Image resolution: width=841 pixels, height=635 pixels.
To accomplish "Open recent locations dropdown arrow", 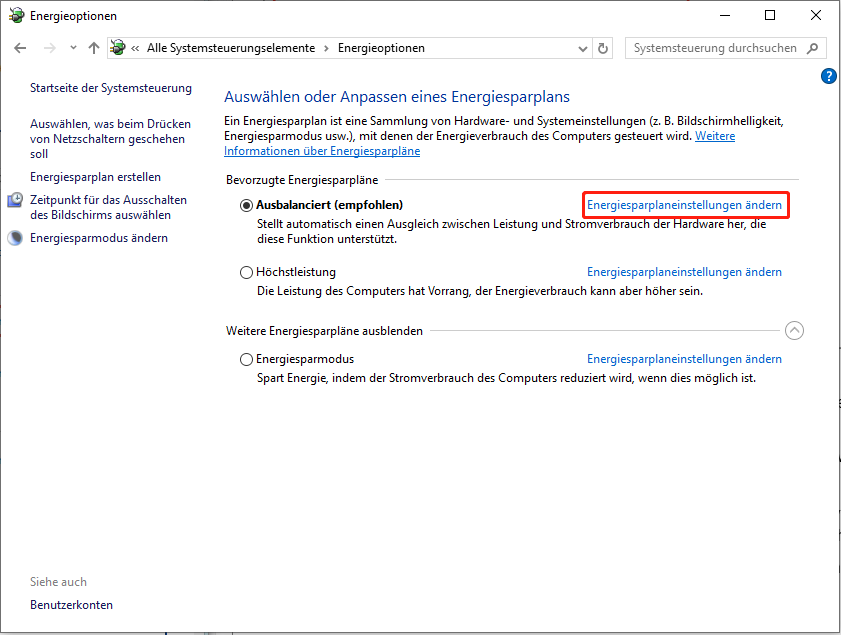I will pyautogui.click(x=73, y=48).
